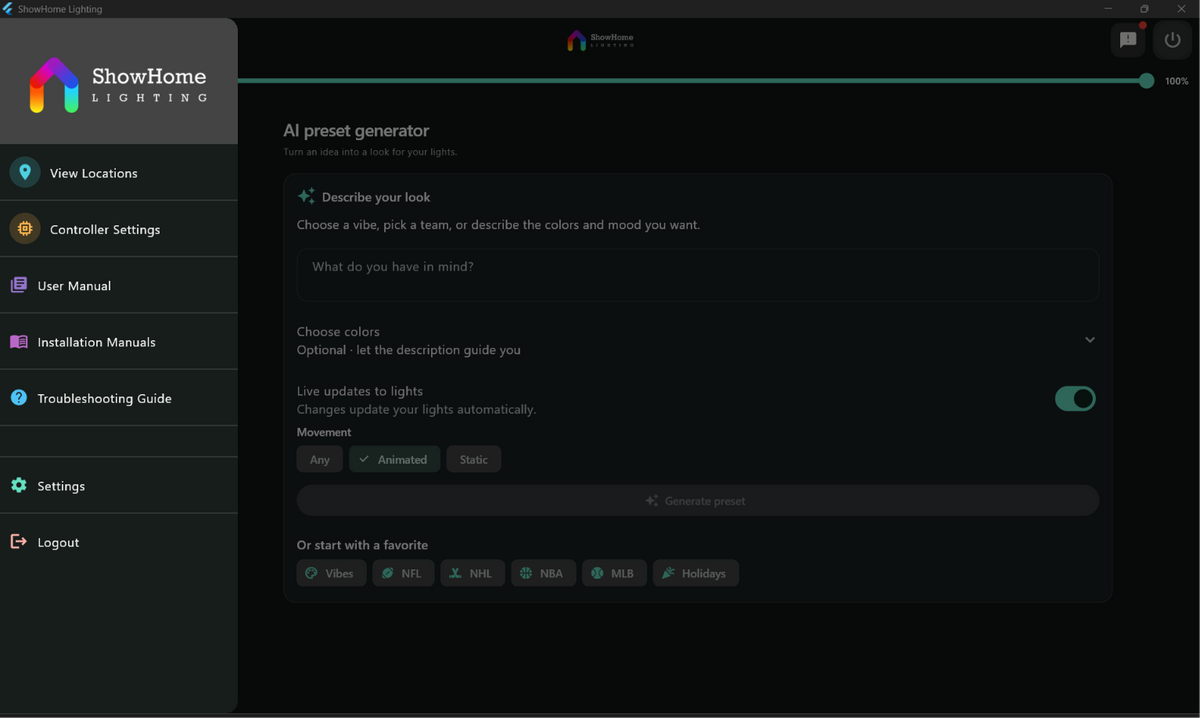Click the Movement label
Viewport: 1200px width, 718px height.
click(324, 432)
